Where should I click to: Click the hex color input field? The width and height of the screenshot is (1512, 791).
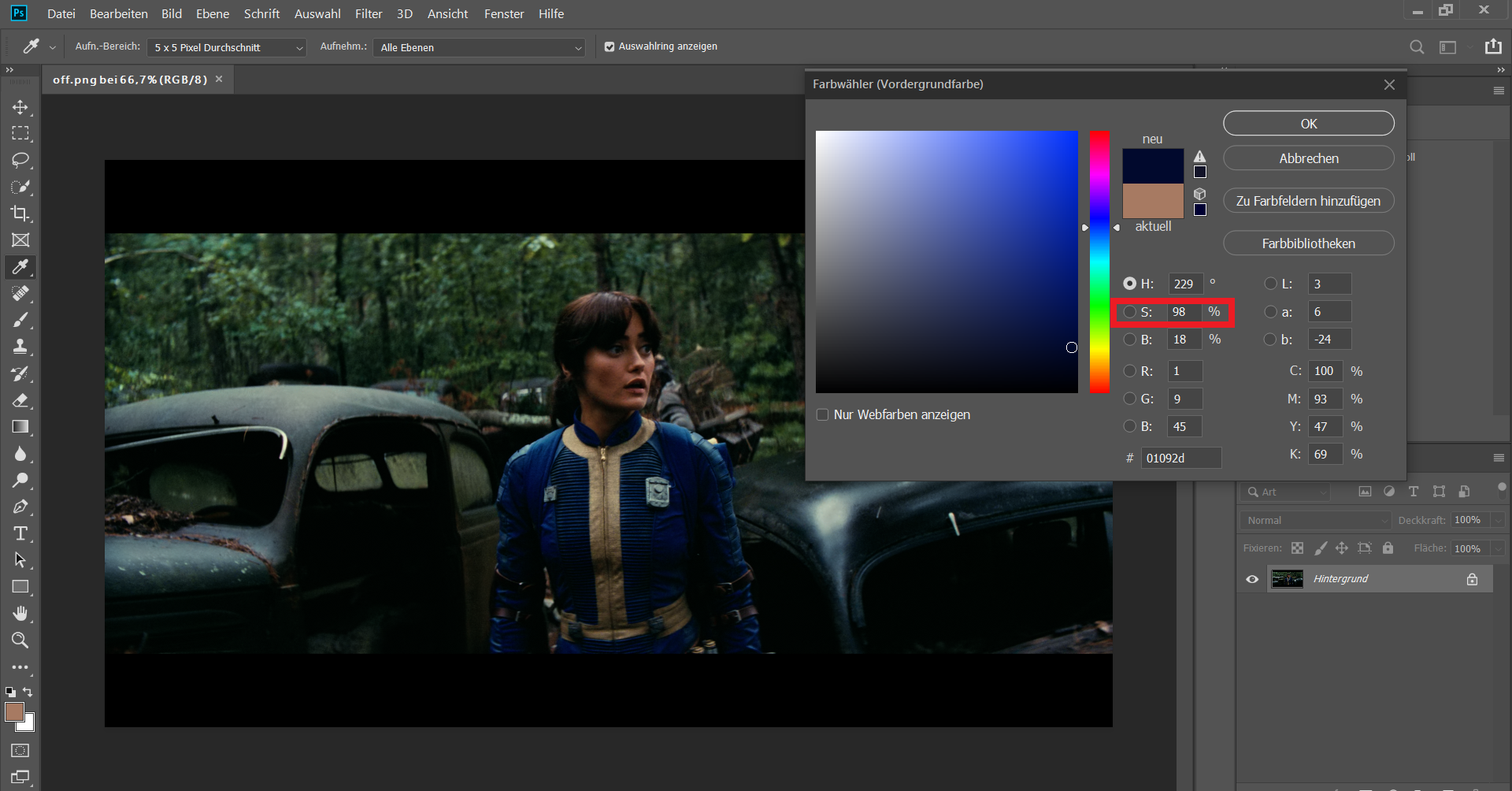click(1181, 458)
